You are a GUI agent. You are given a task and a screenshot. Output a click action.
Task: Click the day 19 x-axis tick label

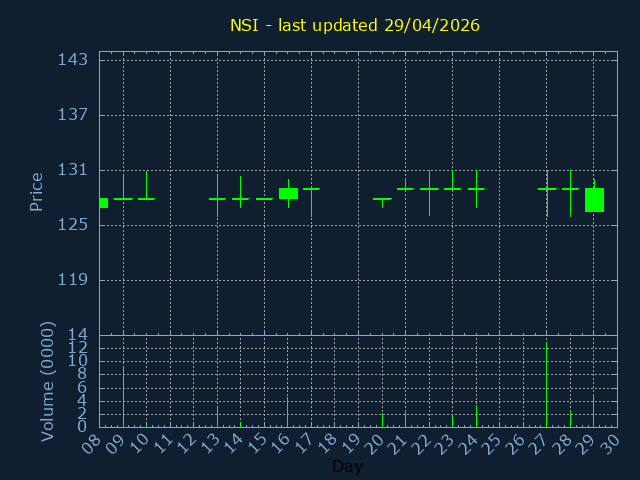tap(352, 443)
